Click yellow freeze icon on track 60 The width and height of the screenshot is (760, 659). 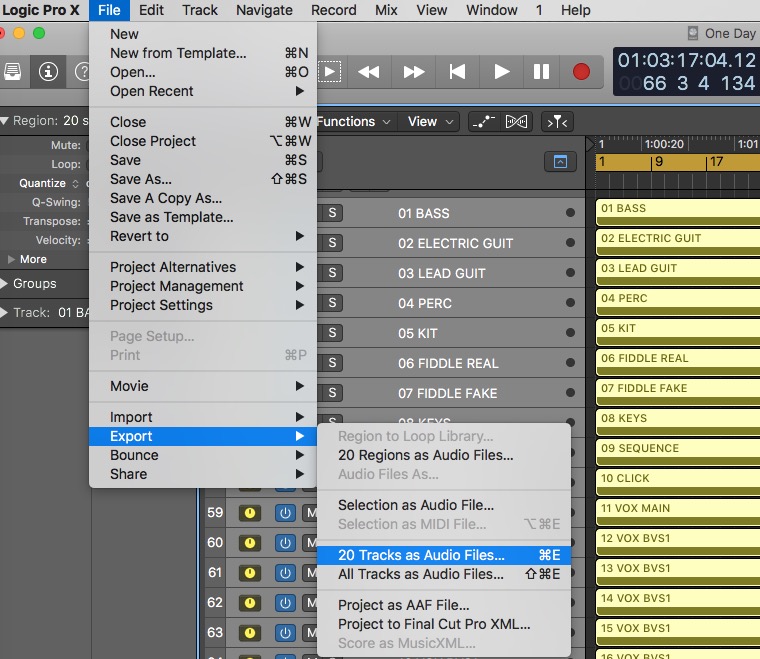pyautogui.click(x=250, y=543)
